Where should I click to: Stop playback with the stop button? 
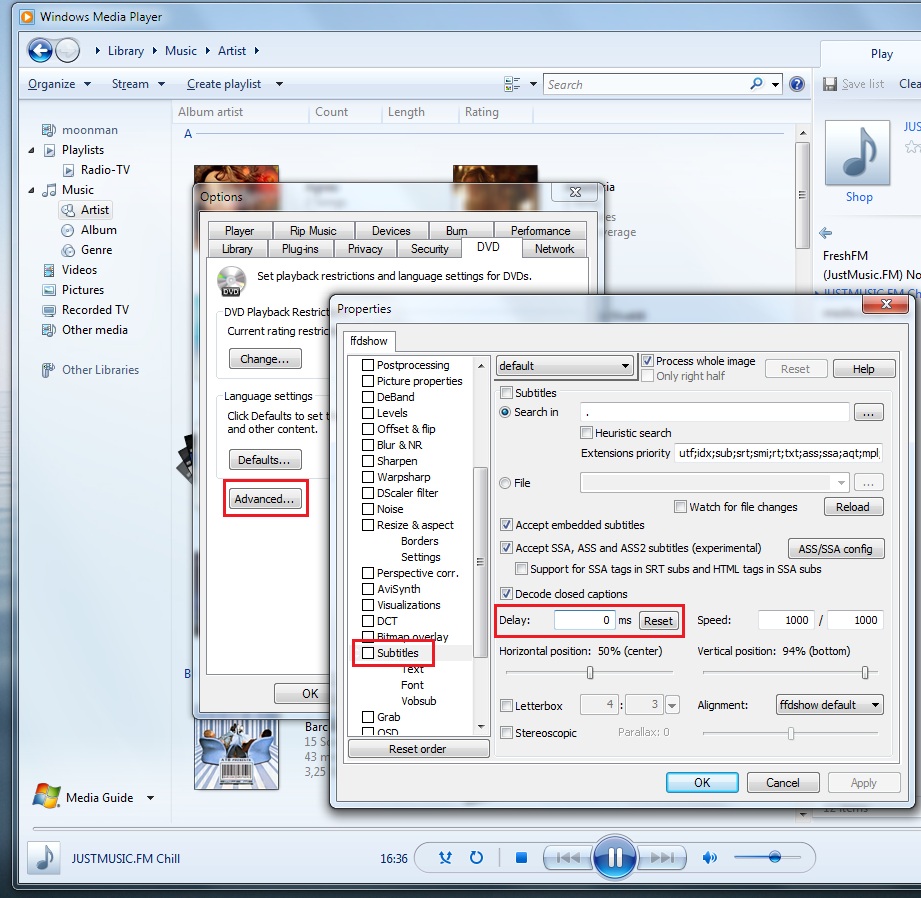(521, 858)
